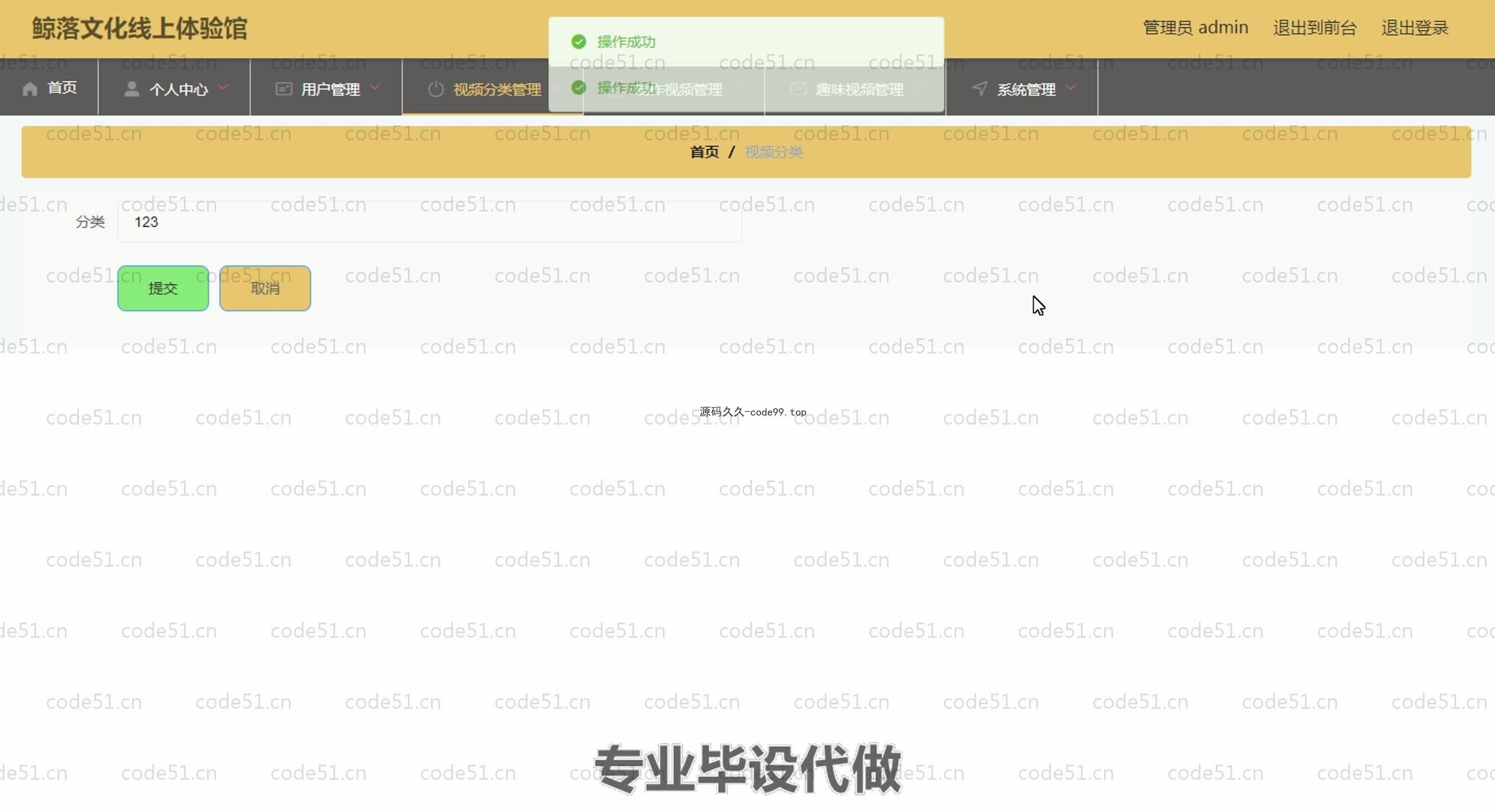Open the 用户管理 menu
1495x812 pixels.
coord(326,87)
